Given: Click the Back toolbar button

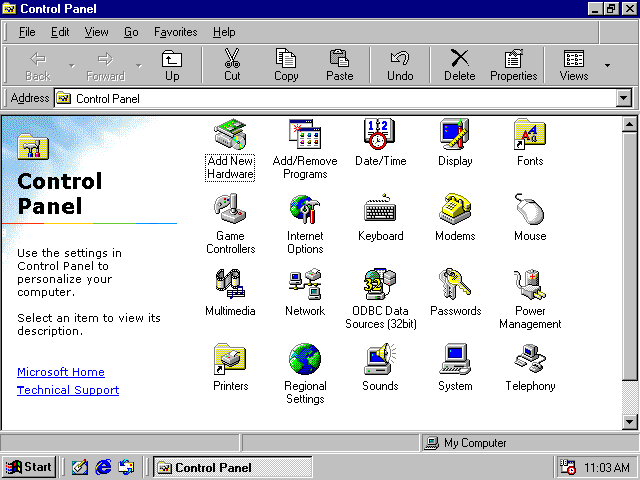Looking at the screenshot, I should [38, 65].
